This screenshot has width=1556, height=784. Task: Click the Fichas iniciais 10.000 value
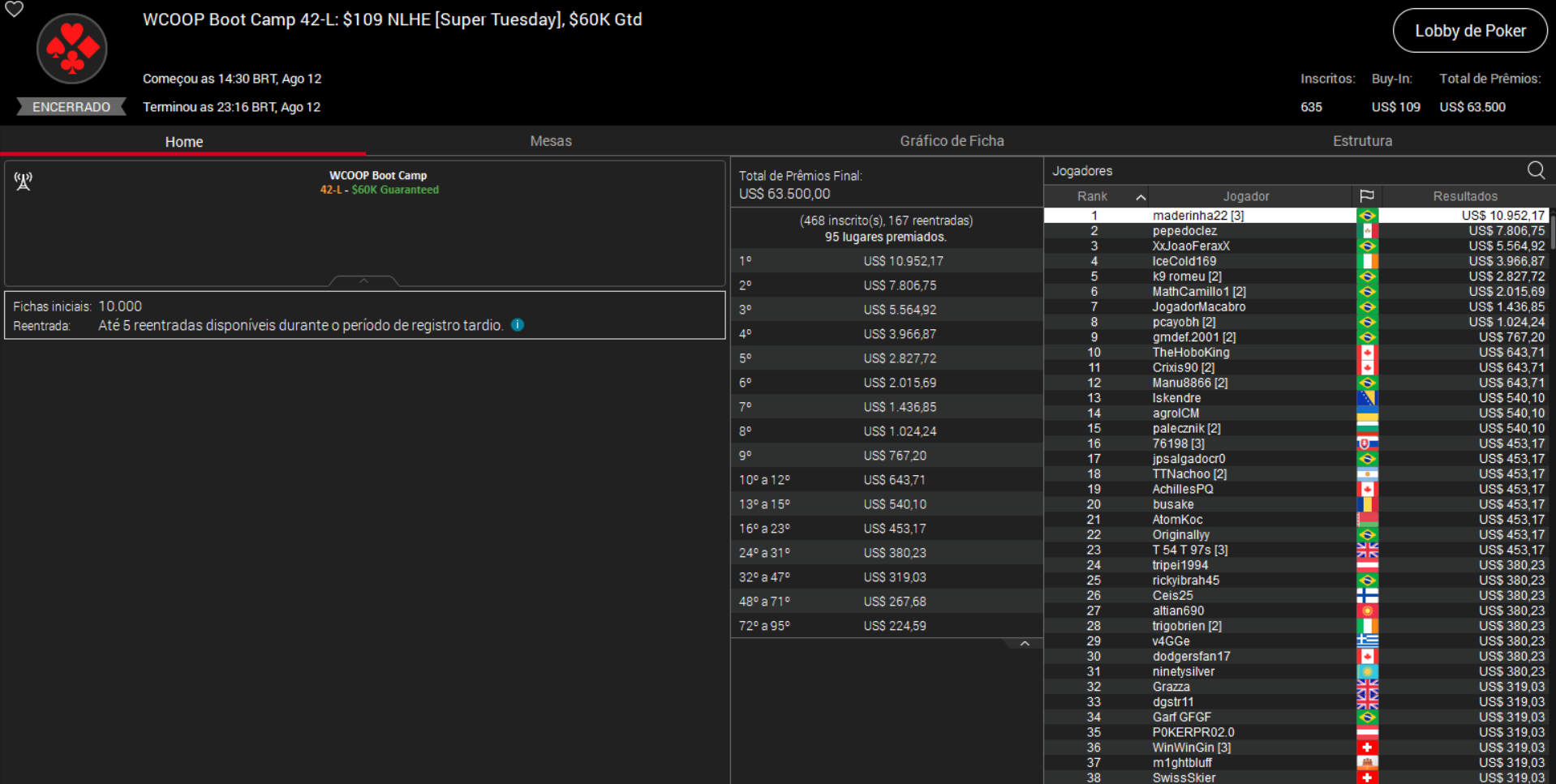[120, 306]
